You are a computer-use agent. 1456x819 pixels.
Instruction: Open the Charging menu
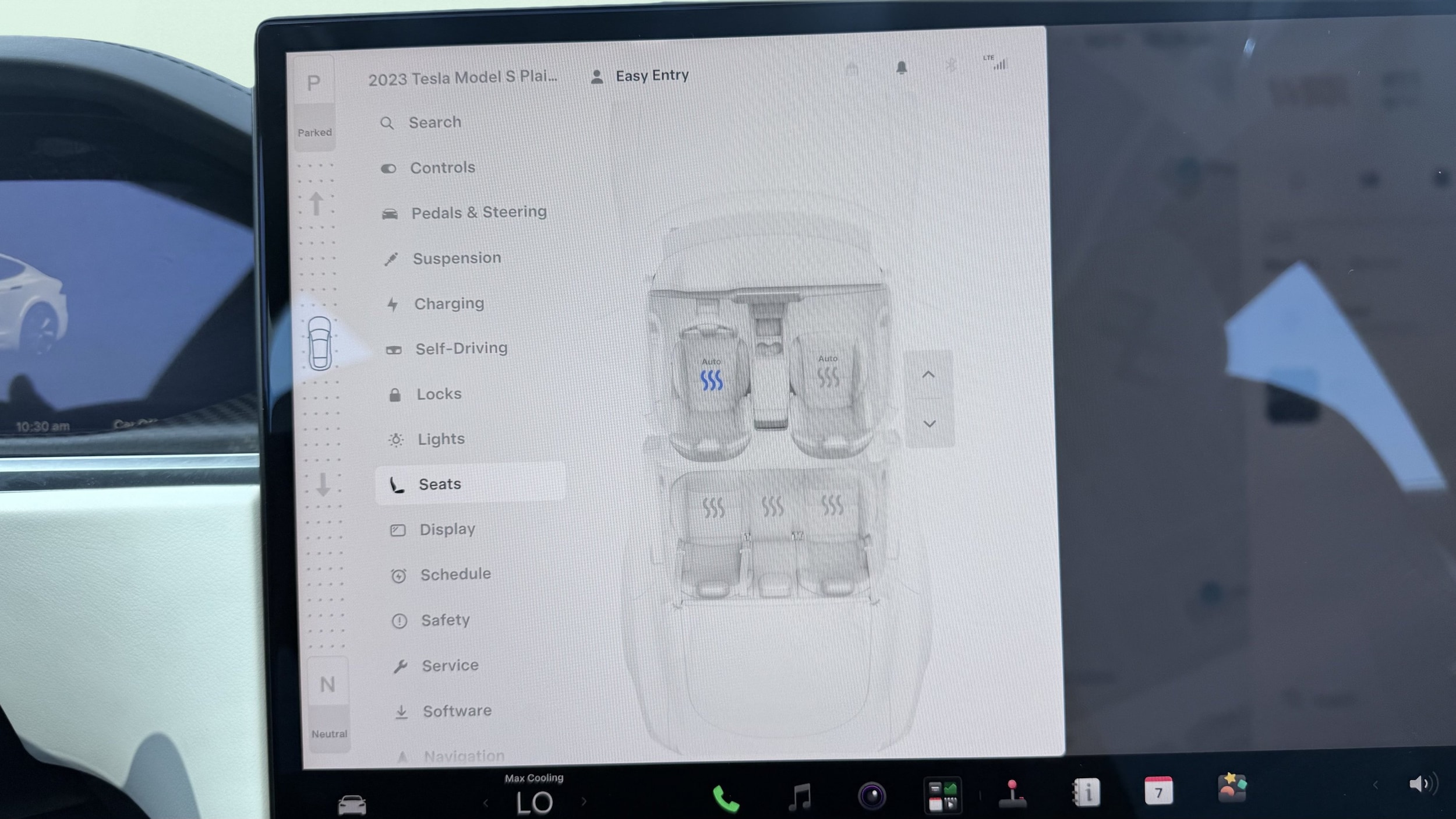pos(435,303)
